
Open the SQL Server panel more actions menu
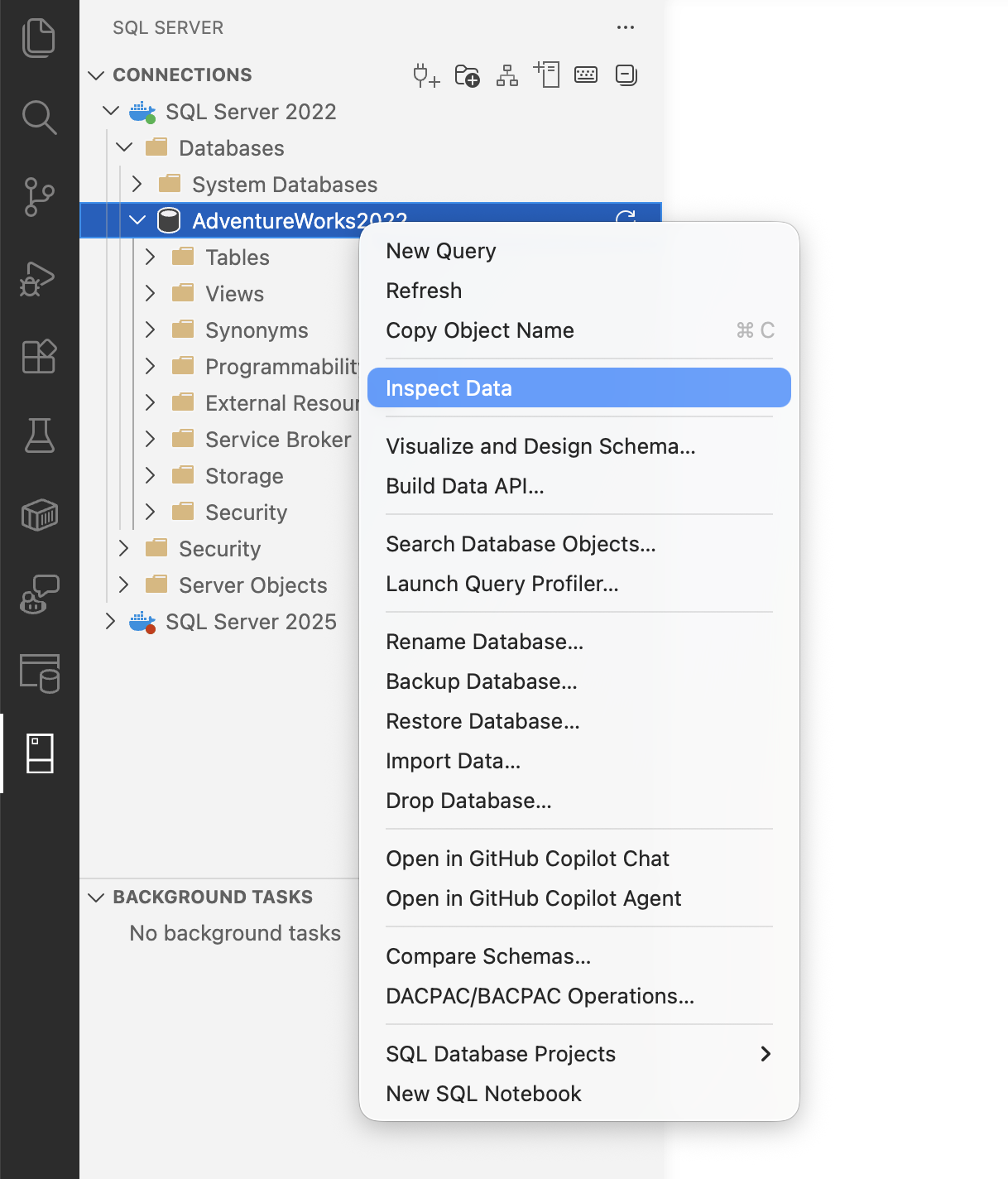point(626,27)
